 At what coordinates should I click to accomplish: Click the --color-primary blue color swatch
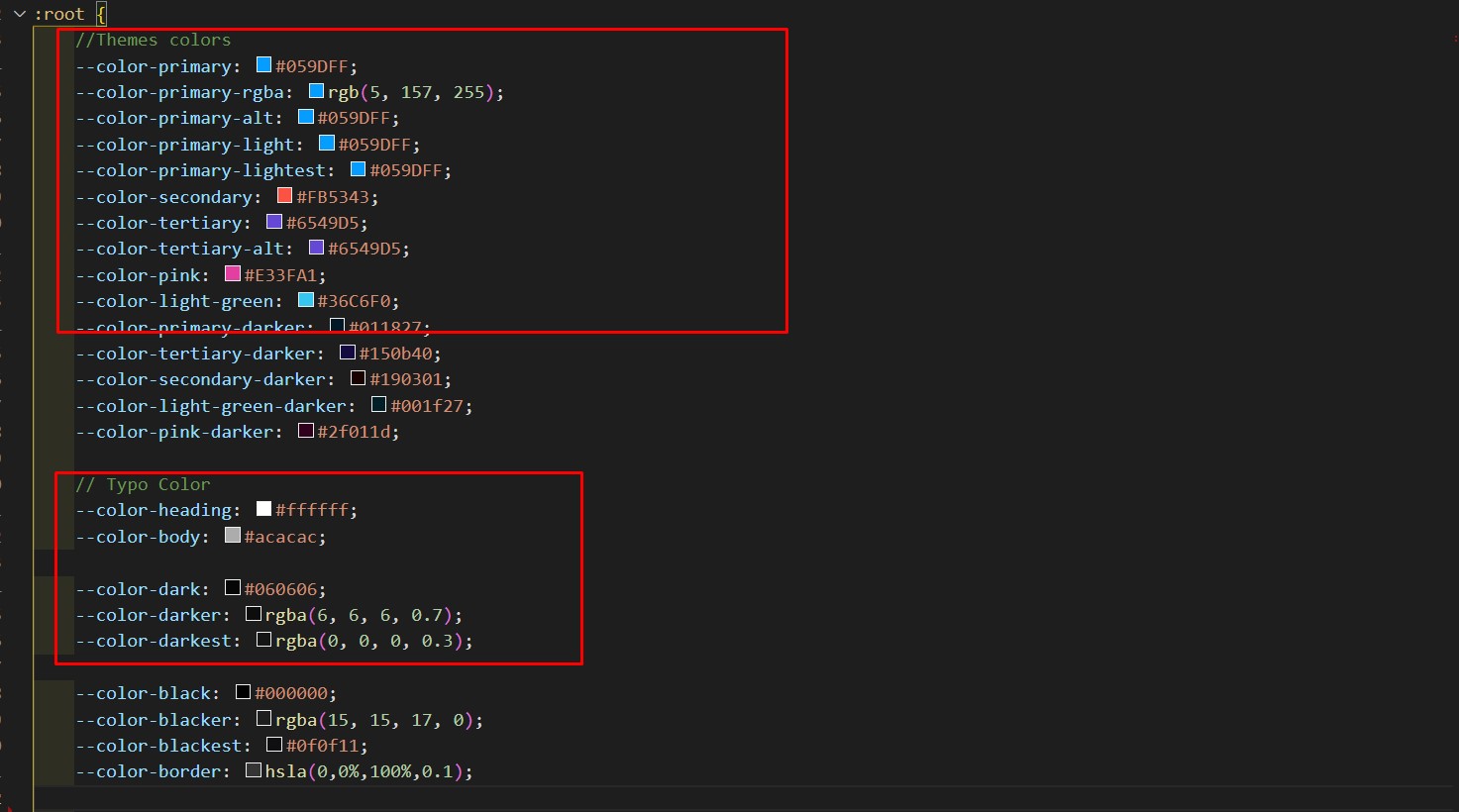263,65
